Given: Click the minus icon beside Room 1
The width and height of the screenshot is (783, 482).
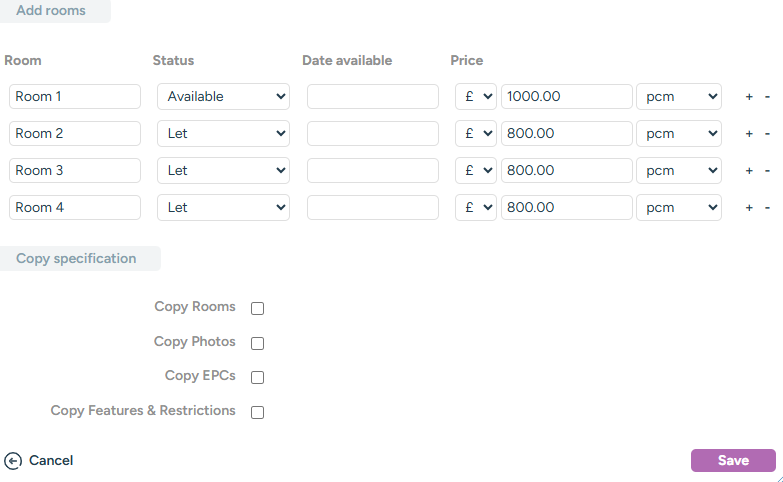Looking at the screenshot, I should [767, 97].
